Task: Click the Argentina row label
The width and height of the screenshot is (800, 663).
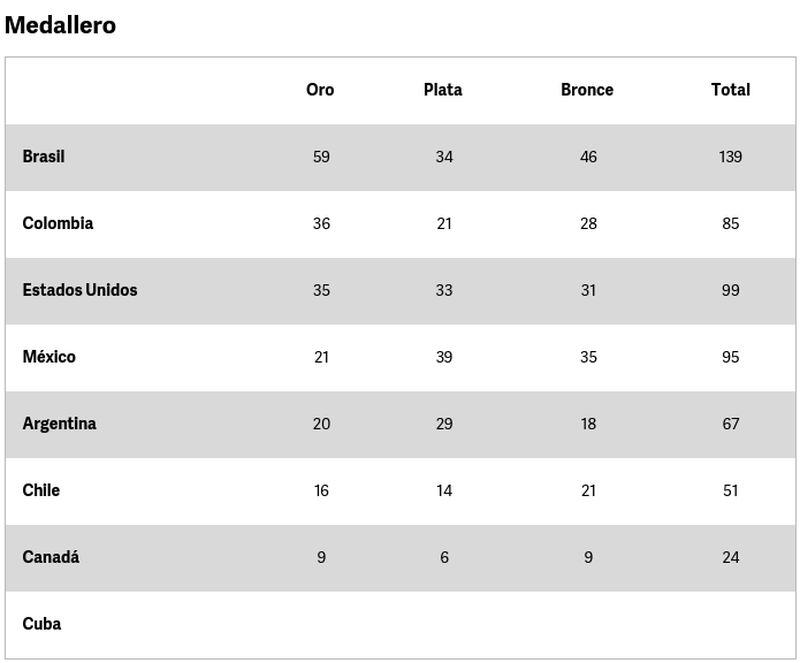Action: tap(60, 424)
